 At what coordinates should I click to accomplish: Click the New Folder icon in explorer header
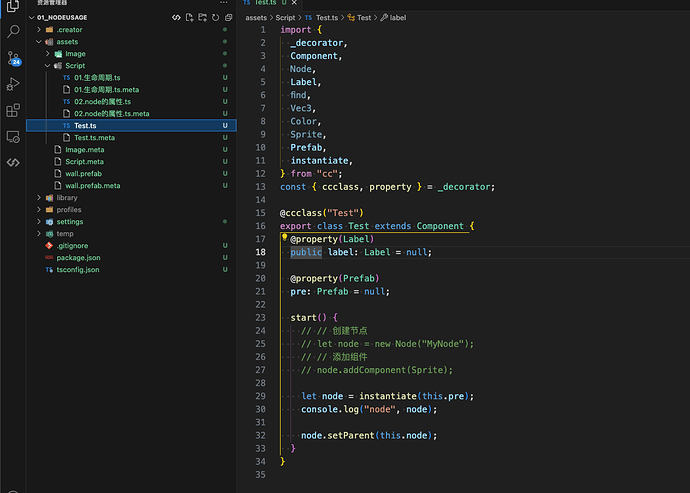[x=203, y=18]
